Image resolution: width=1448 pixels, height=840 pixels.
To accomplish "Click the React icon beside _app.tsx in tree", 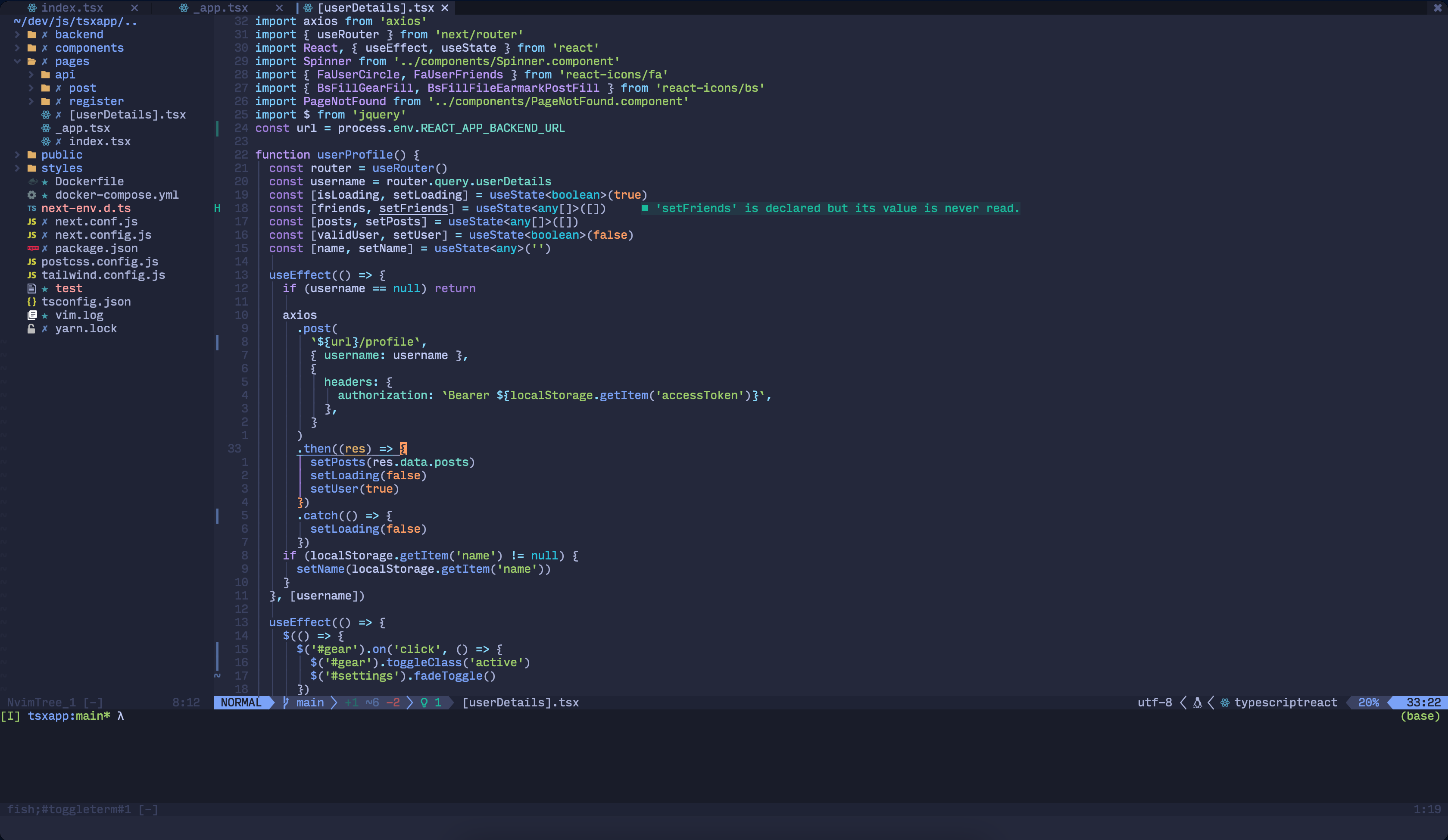I will pos(45,128).
